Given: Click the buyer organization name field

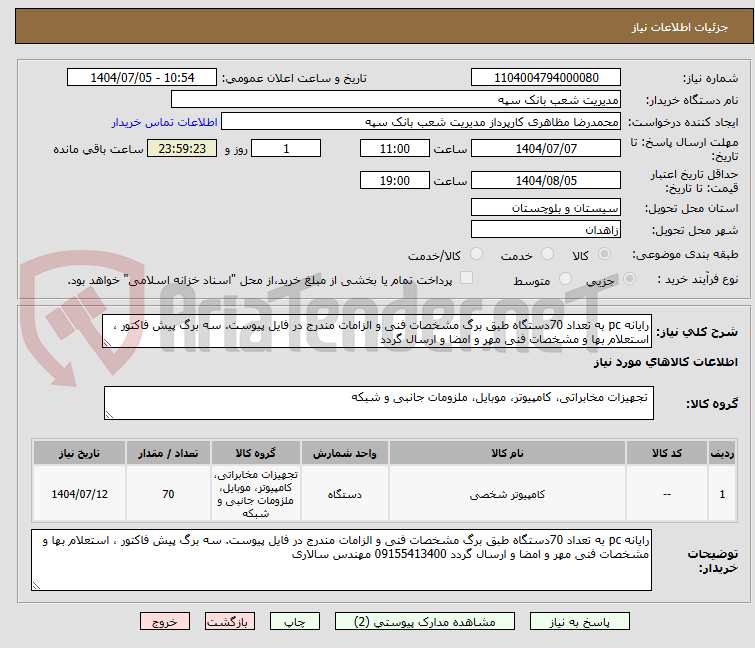Looking at the screenshot, I should (396, 100).
